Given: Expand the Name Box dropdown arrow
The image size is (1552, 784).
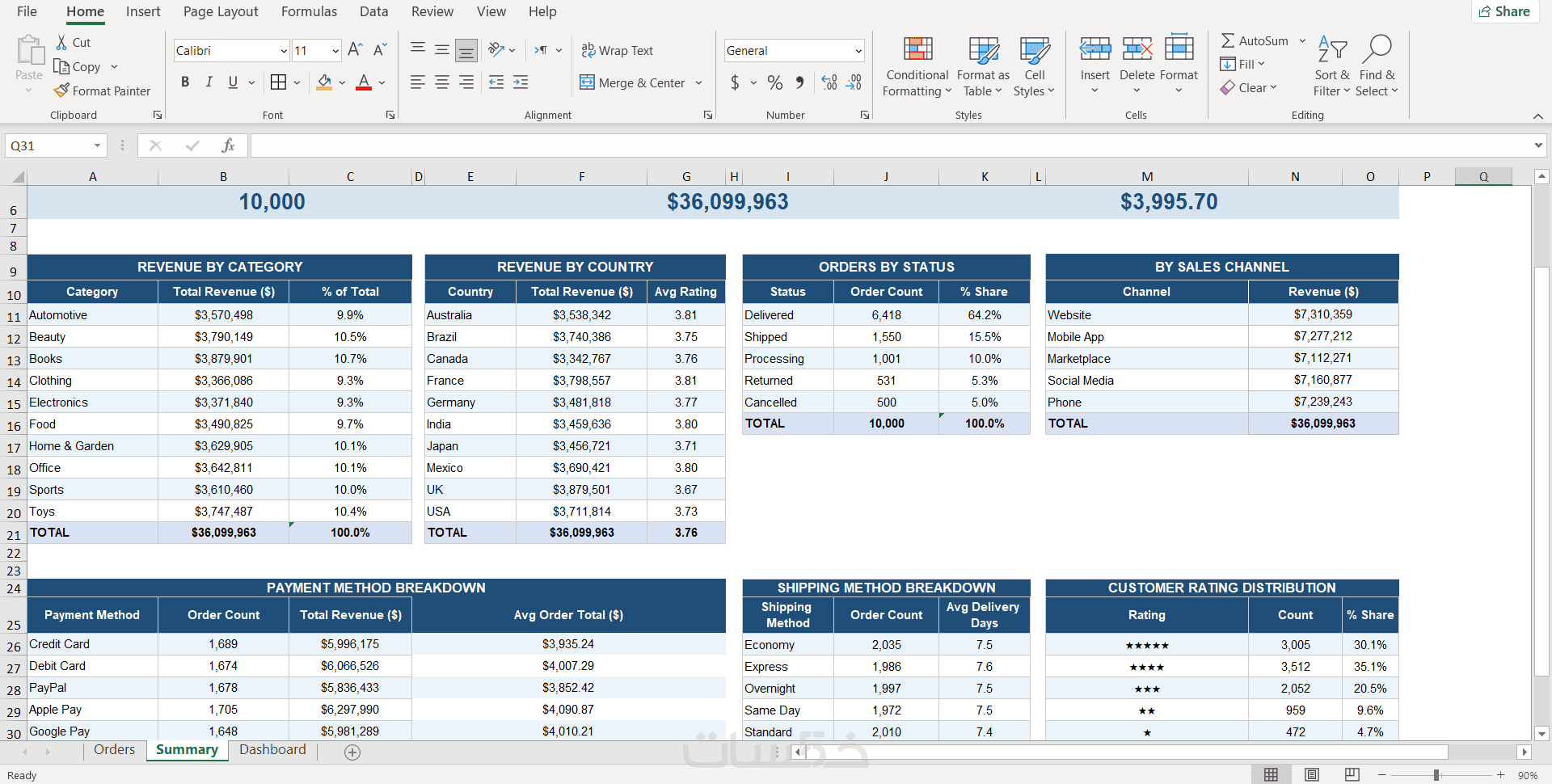Looking at the screenshot, I should pos(97,145).
